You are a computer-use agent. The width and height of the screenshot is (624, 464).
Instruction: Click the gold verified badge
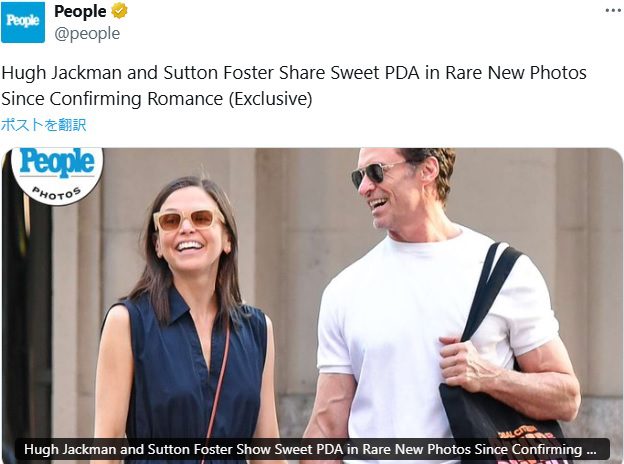pos(119,11)
